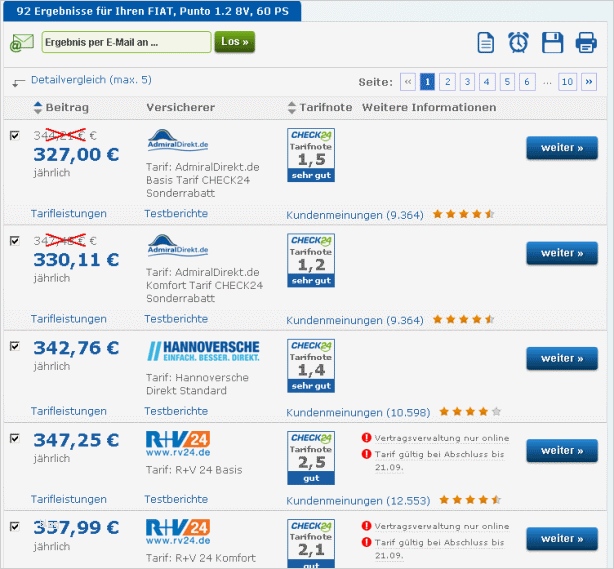Click R+V24 logo in the 357,99 € row
The image size is (614, 569).
click(x=178, y=532)
